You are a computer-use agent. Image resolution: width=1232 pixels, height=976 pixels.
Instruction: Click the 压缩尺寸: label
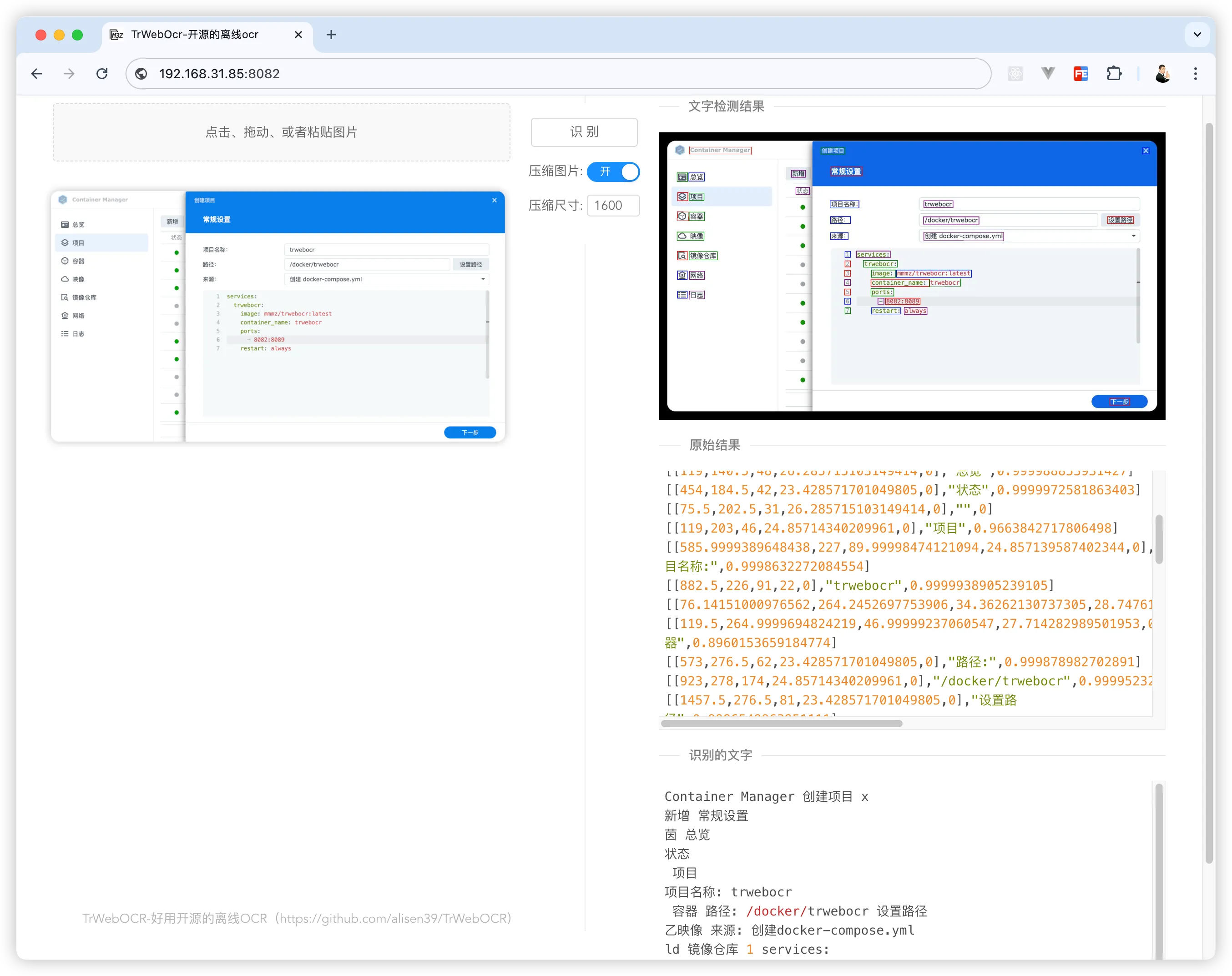(555, 206)
